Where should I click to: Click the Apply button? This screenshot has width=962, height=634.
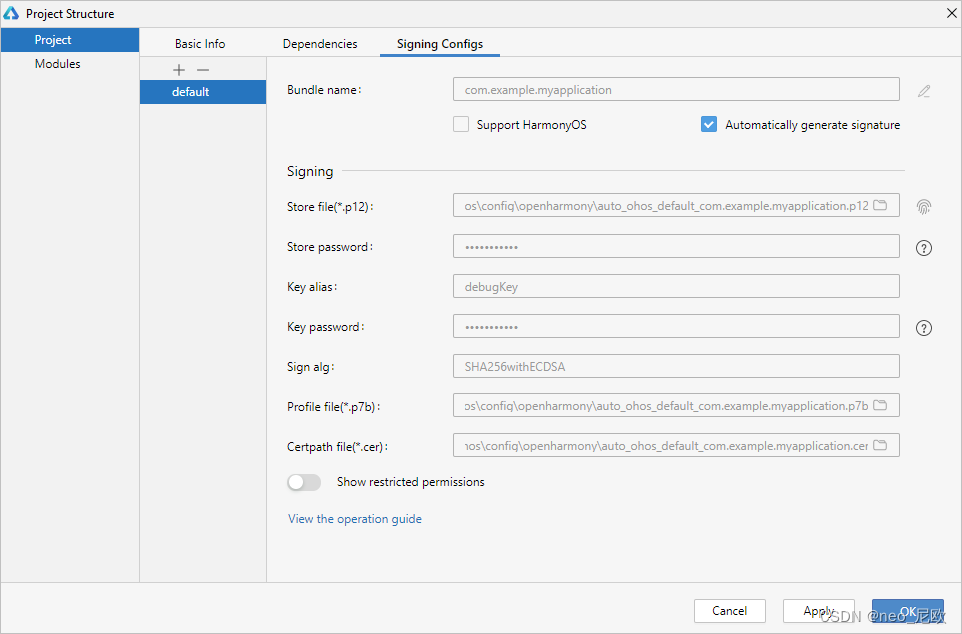pyautogui.click(x=818, y=611)
